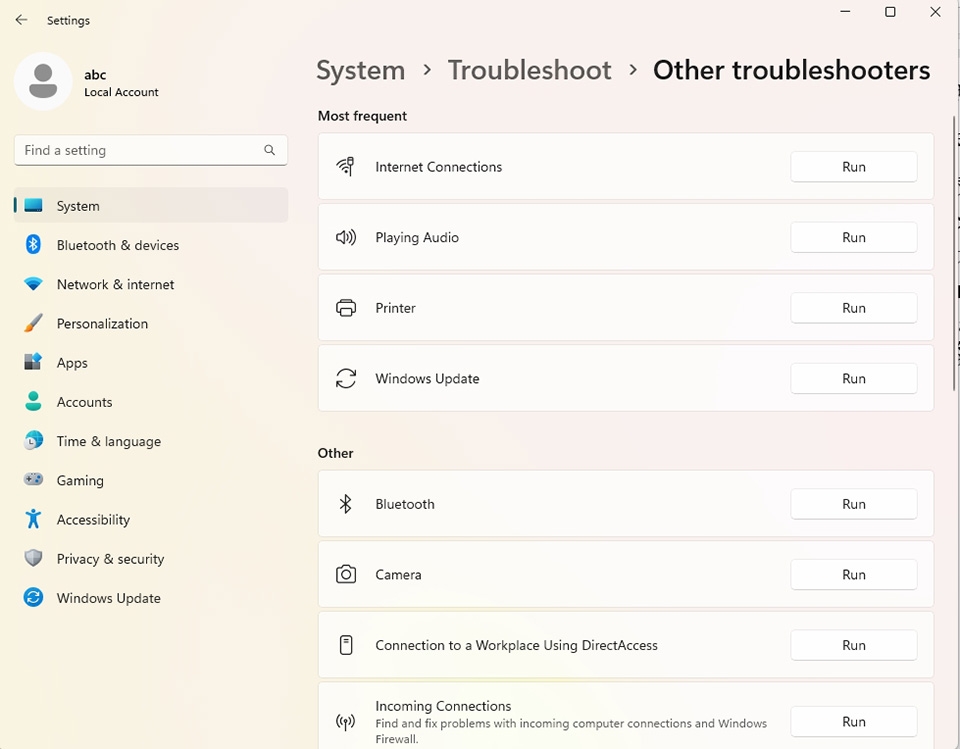Click System in the breadcrumb trail

(x=360, y=70)
